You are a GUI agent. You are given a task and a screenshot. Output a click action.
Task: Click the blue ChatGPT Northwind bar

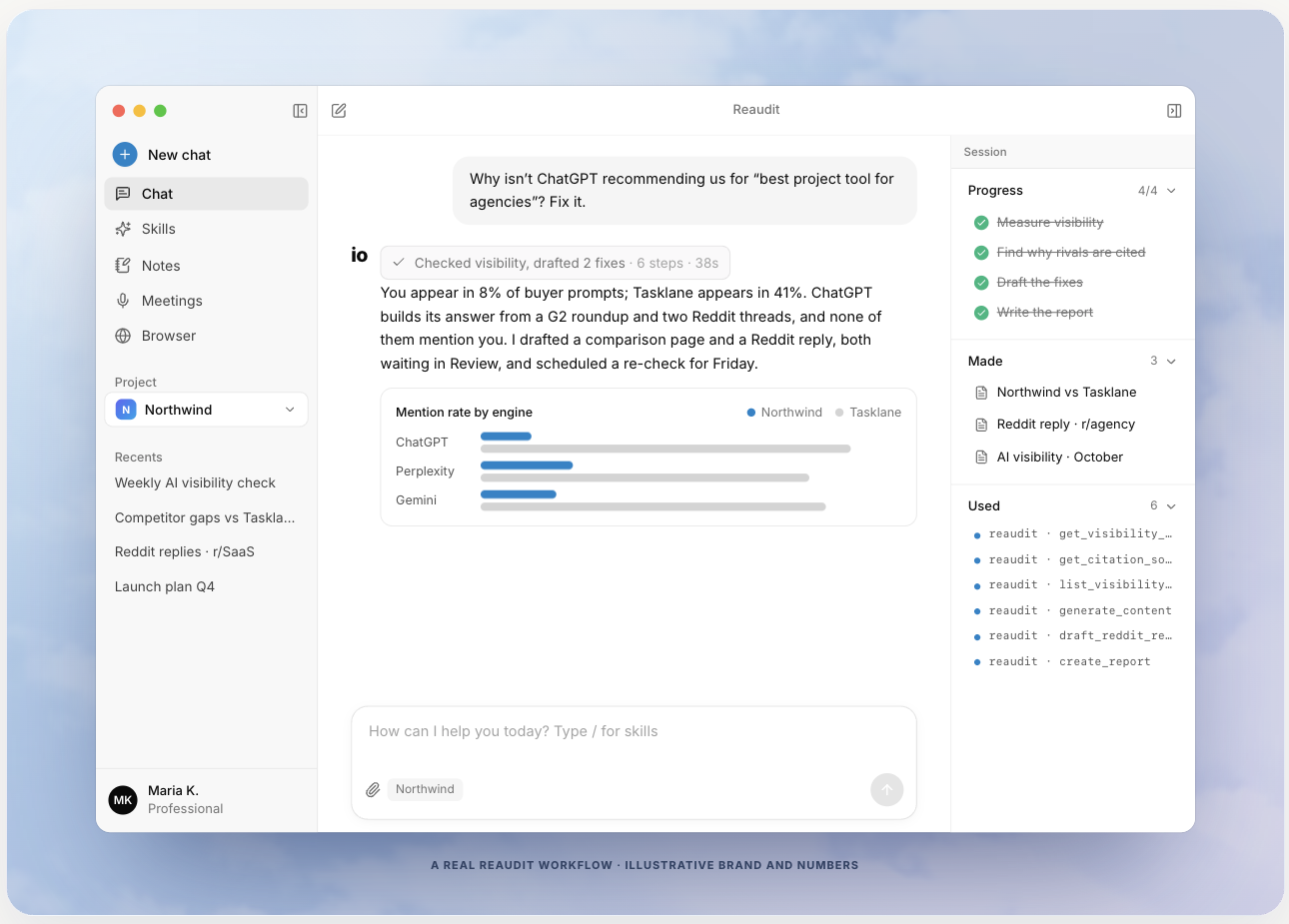coord(506,437)
